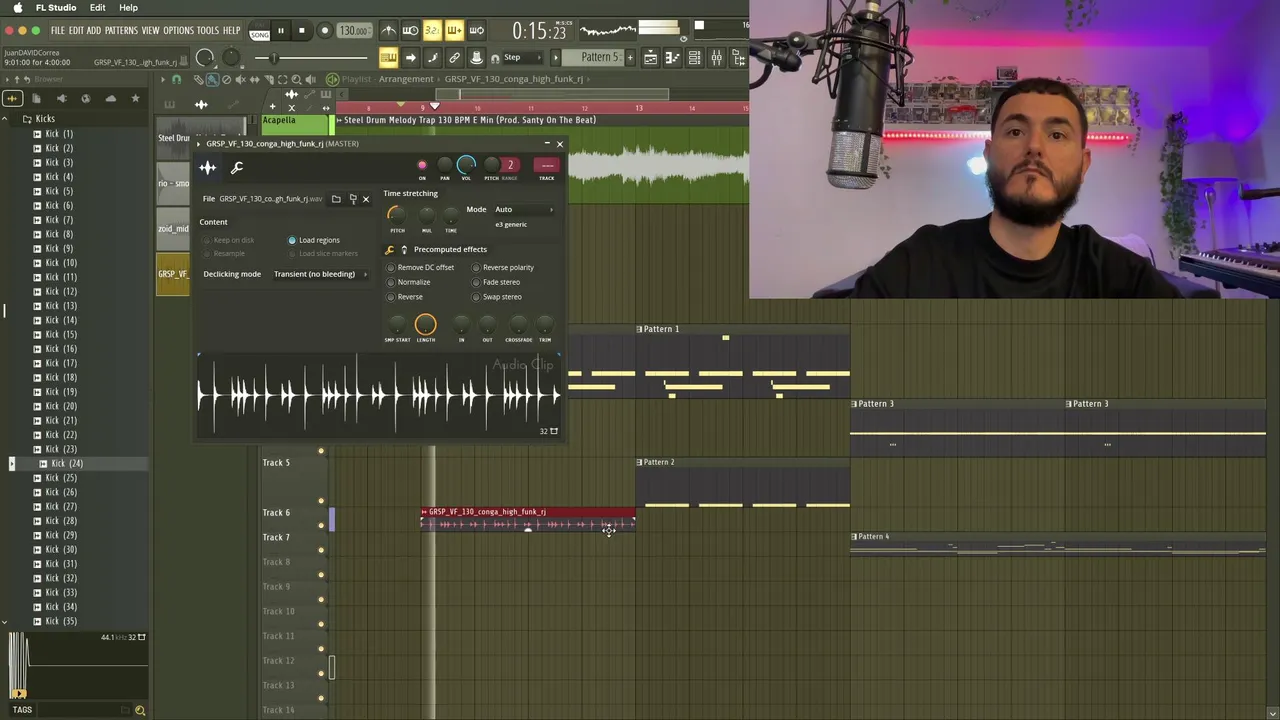Toggle the metronome icon
Viewport: 1280px width, 720px height.
click(x=388, y=31)
